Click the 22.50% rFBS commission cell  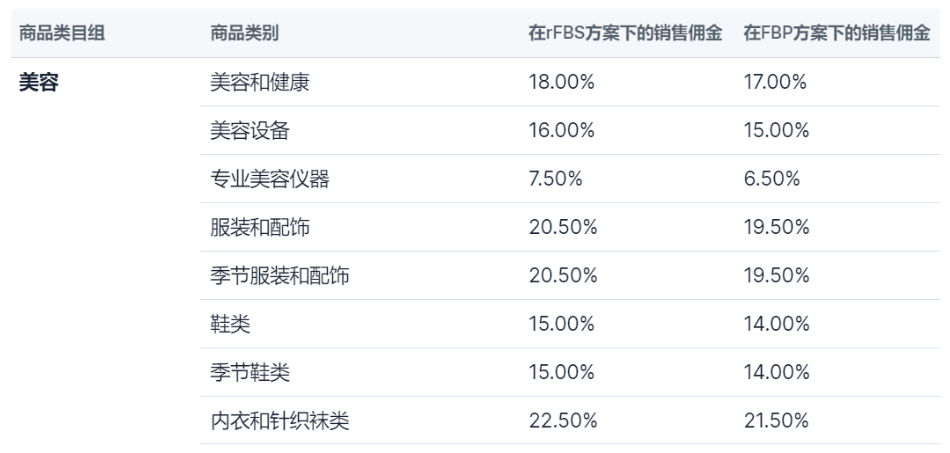pos(562,422)
